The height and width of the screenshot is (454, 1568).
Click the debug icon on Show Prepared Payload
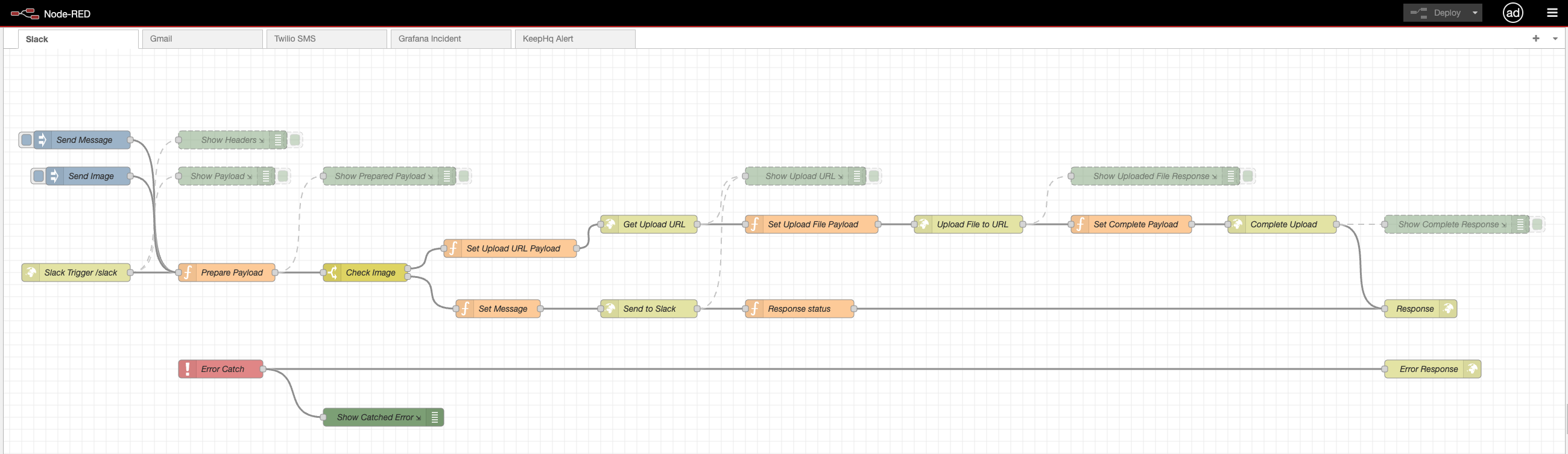pos(447,176)
